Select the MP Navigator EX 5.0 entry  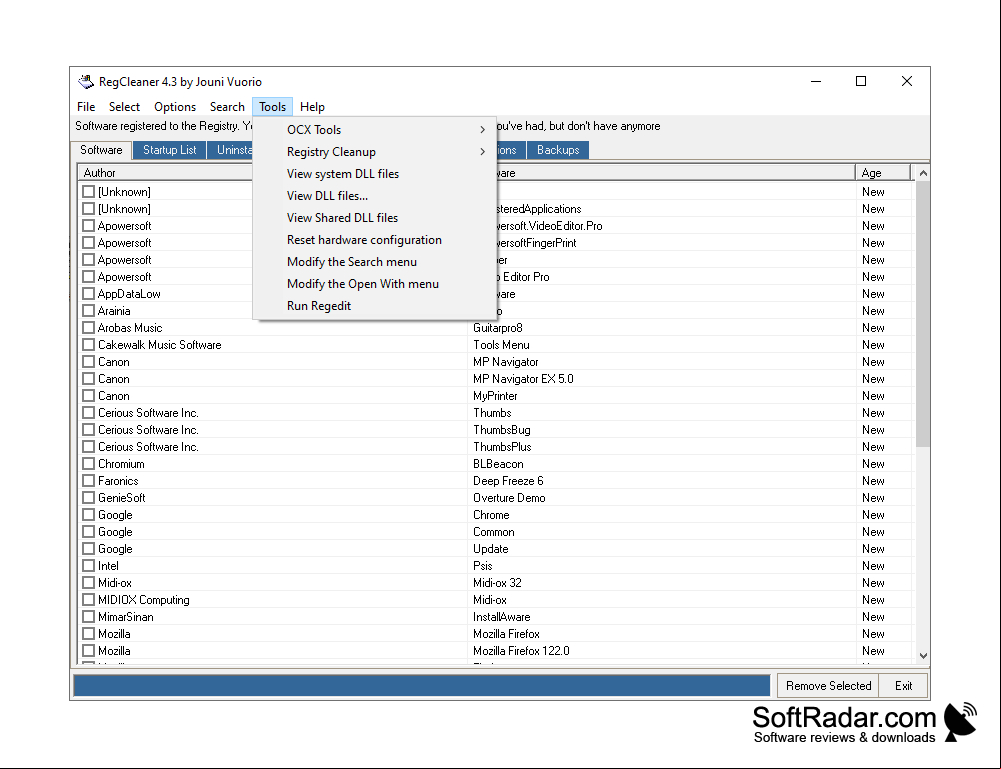coord(523,379)
